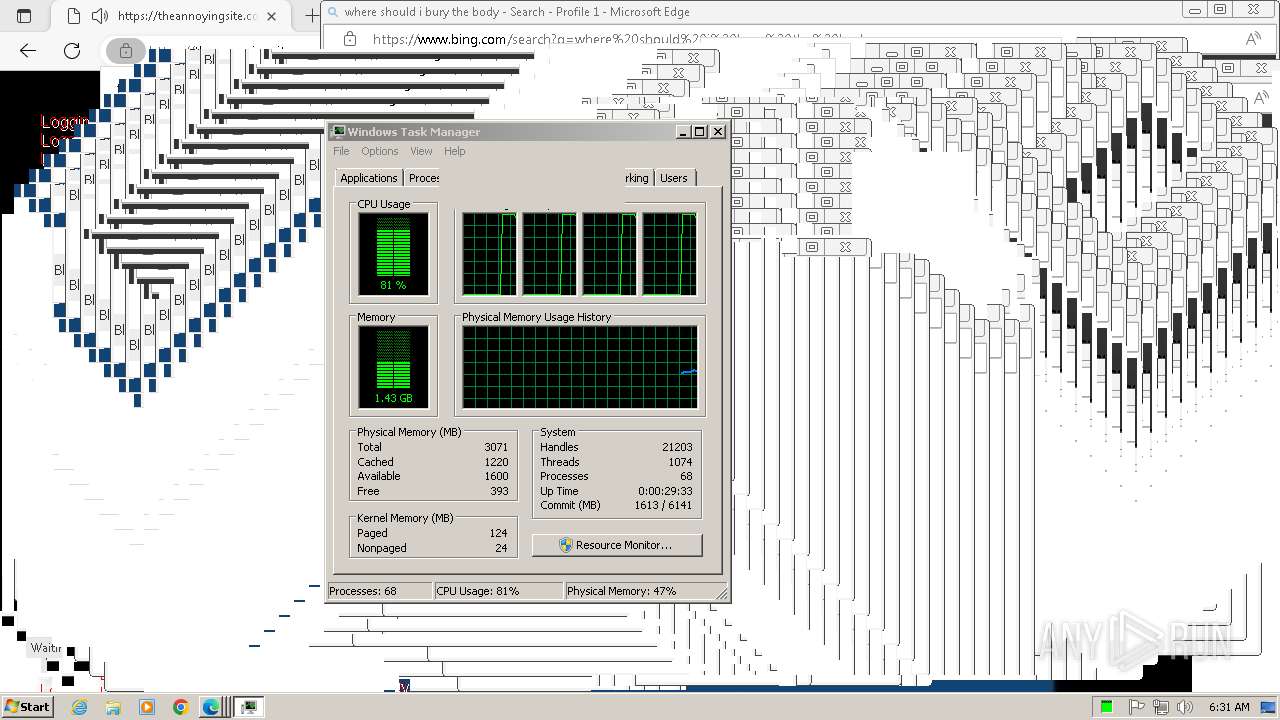The height and width of the screenshot is (720, 1280).
Task: Select Task Manager taskbar button
Action: pyautogui.click(x=249, y=707)
